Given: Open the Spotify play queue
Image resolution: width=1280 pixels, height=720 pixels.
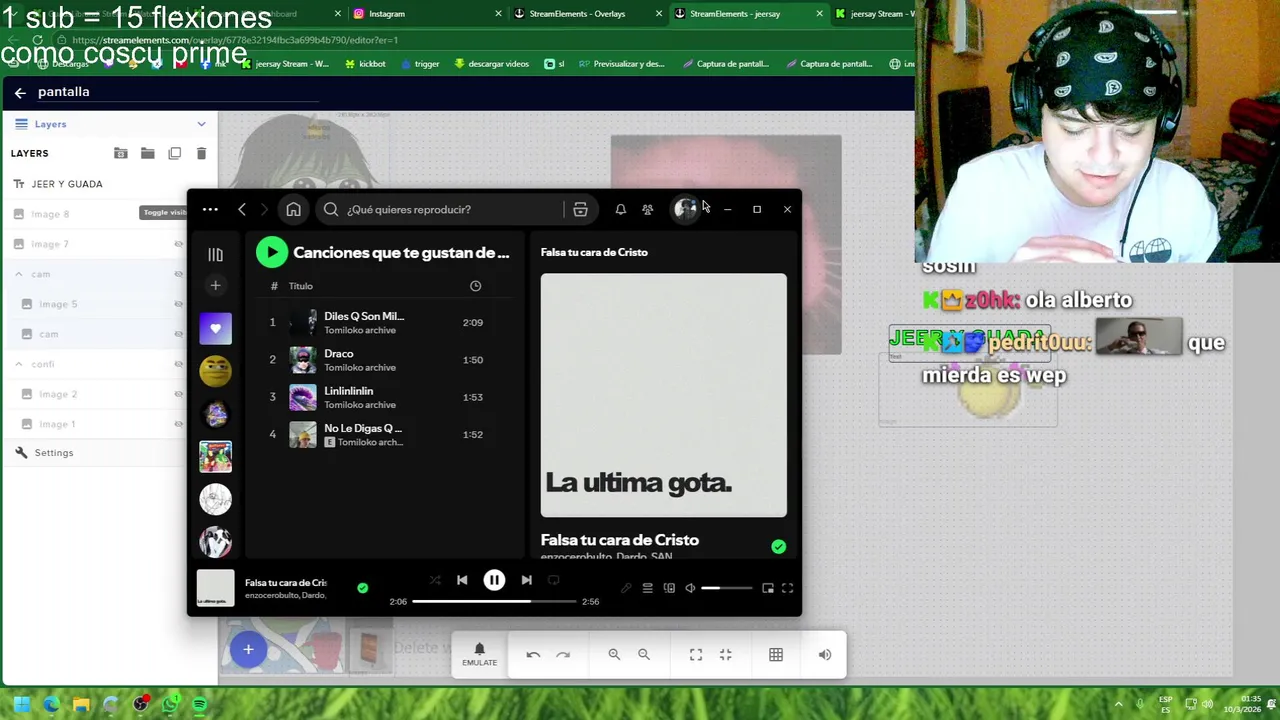Looking at the screenshot, I should 647,588.
